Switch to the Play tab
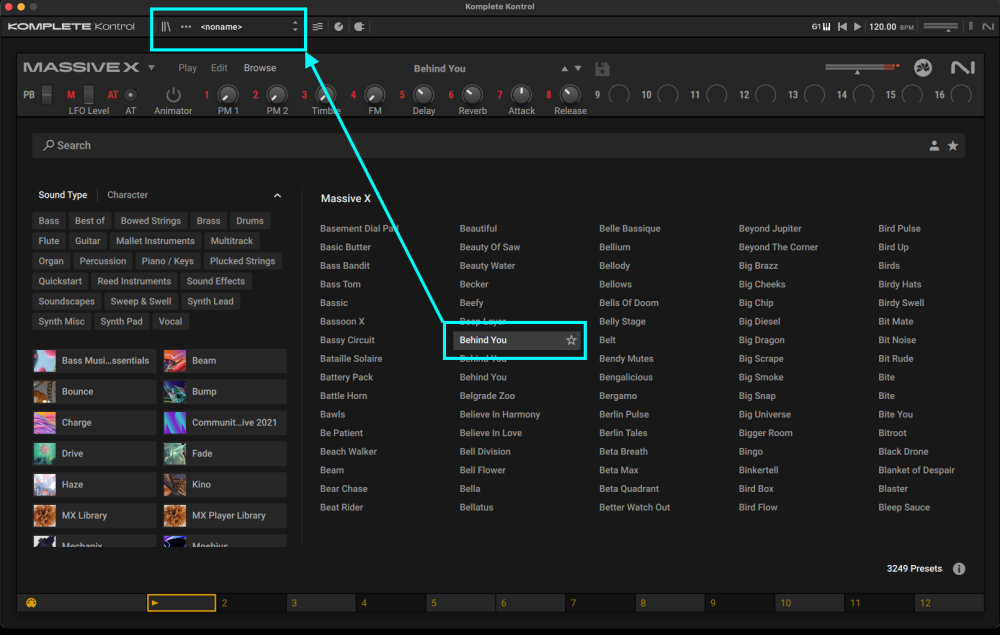 (188, 68)
